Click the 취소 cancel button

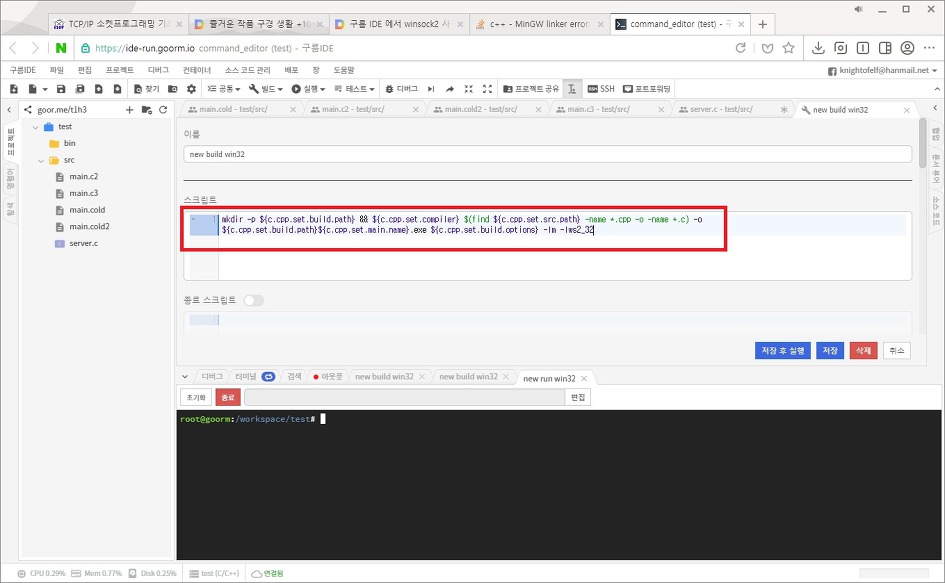click(x=896, y=350)
